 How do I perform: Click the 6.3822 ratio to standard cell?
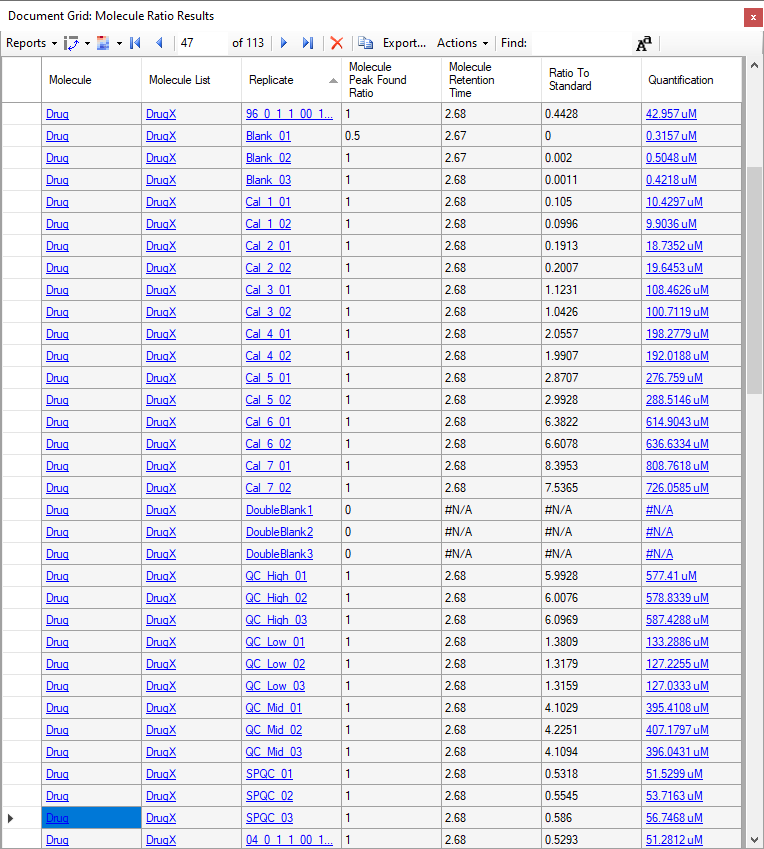[591, 422]
